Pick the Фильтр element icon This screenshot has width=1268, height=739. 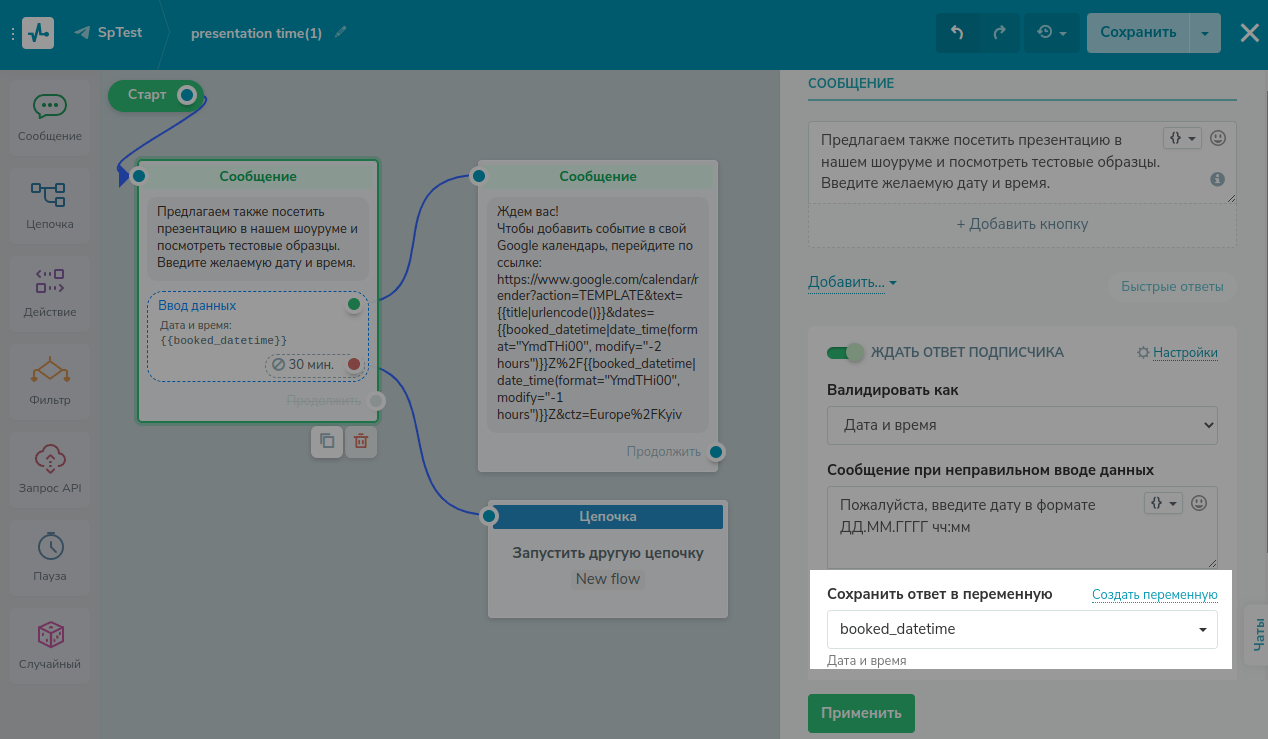click(x=49, y=372)
